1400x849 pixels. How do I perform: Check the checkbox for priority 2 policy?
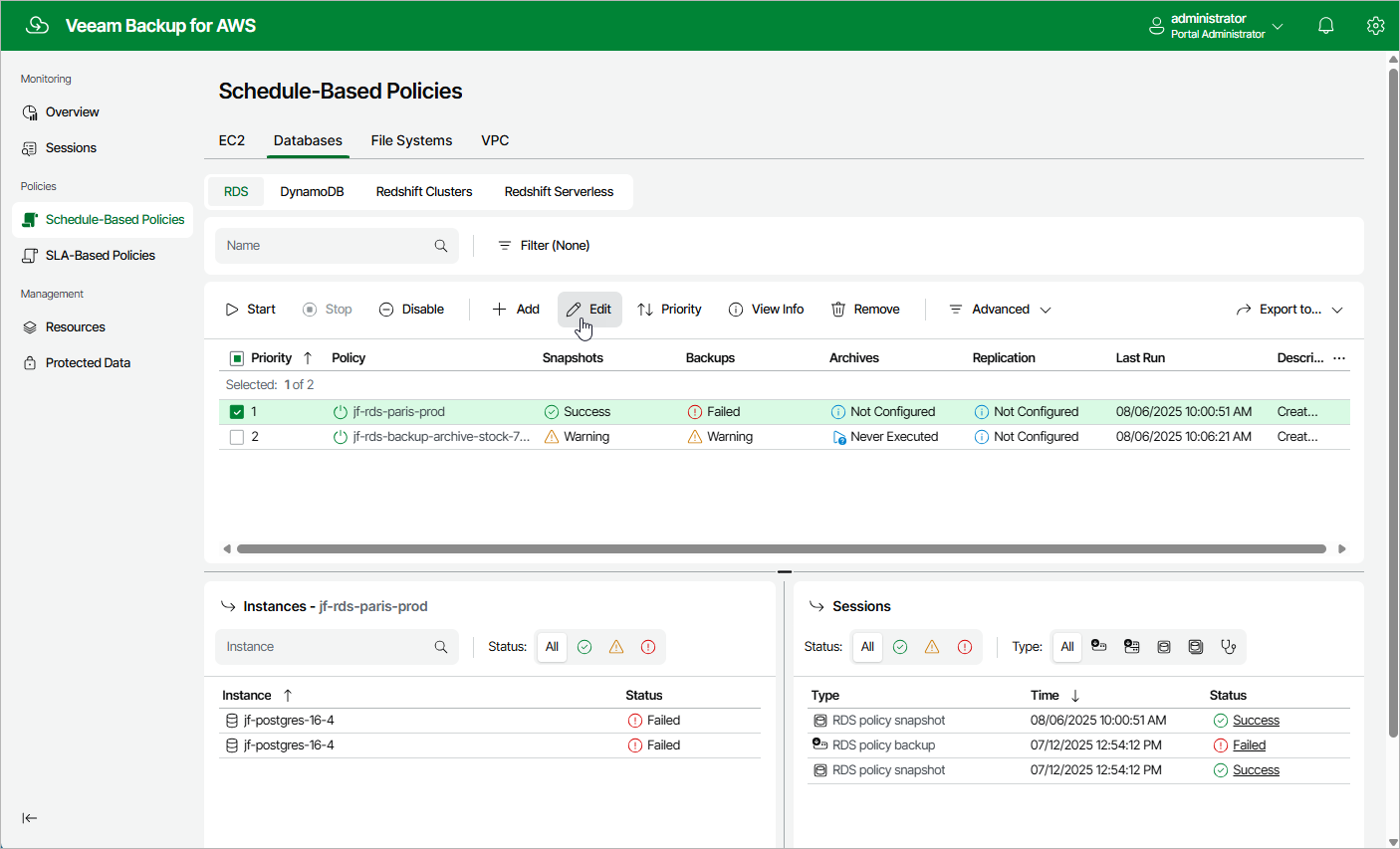tap(237, 437)
